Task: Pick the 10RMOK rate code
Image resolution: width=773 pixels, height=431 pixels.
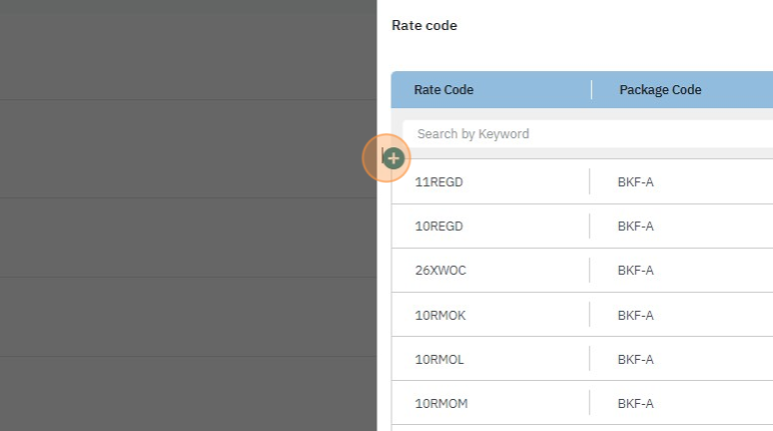Action: tap(440, 315)
